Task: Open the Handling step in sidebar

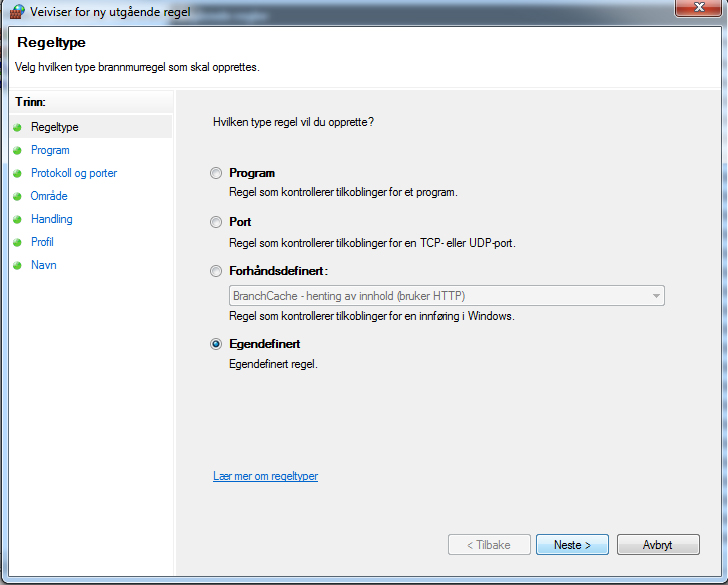Action: [52, 219]
